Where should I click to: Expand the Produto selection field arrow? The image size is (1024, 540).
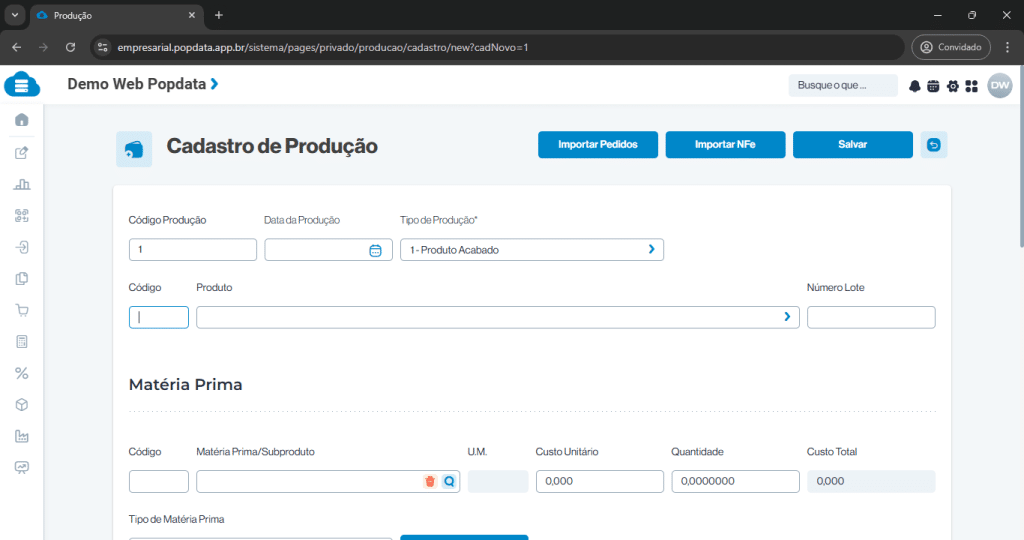pyautogui.click(x=787, y=317)
